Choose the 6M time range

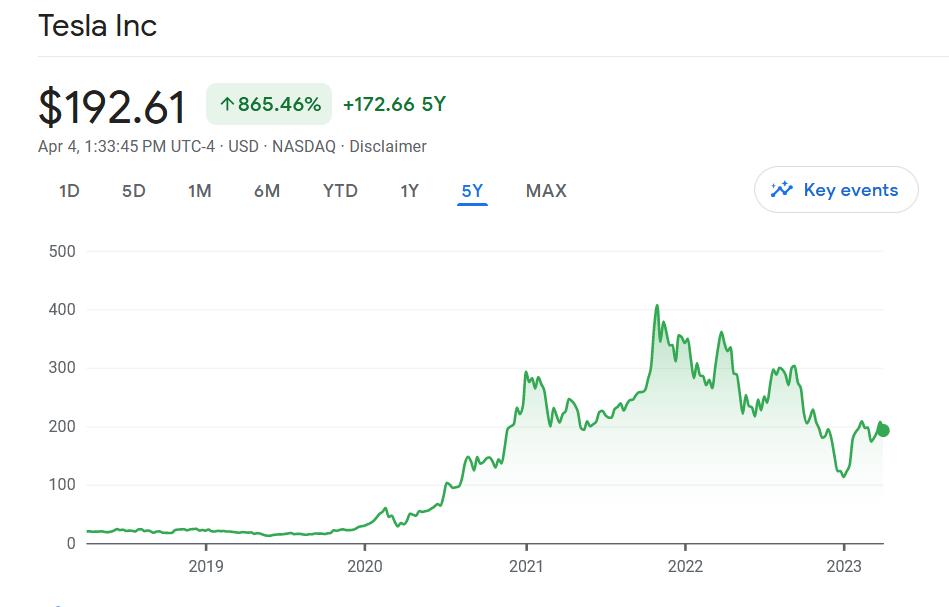[266, 191]
